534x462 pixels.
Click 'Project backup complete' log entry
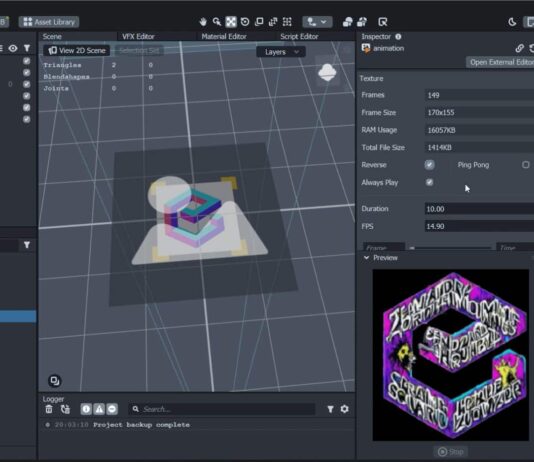point(141,425)
